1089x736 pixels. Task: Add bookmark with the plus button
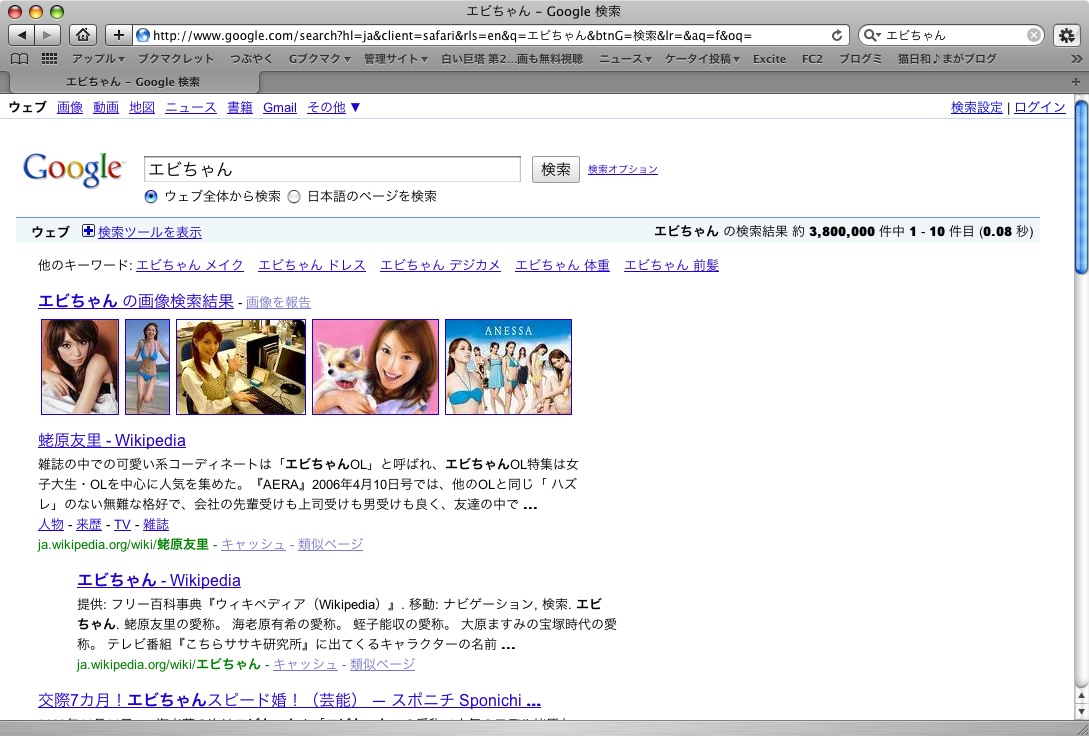pyautogui.click(x=119, y=35)
